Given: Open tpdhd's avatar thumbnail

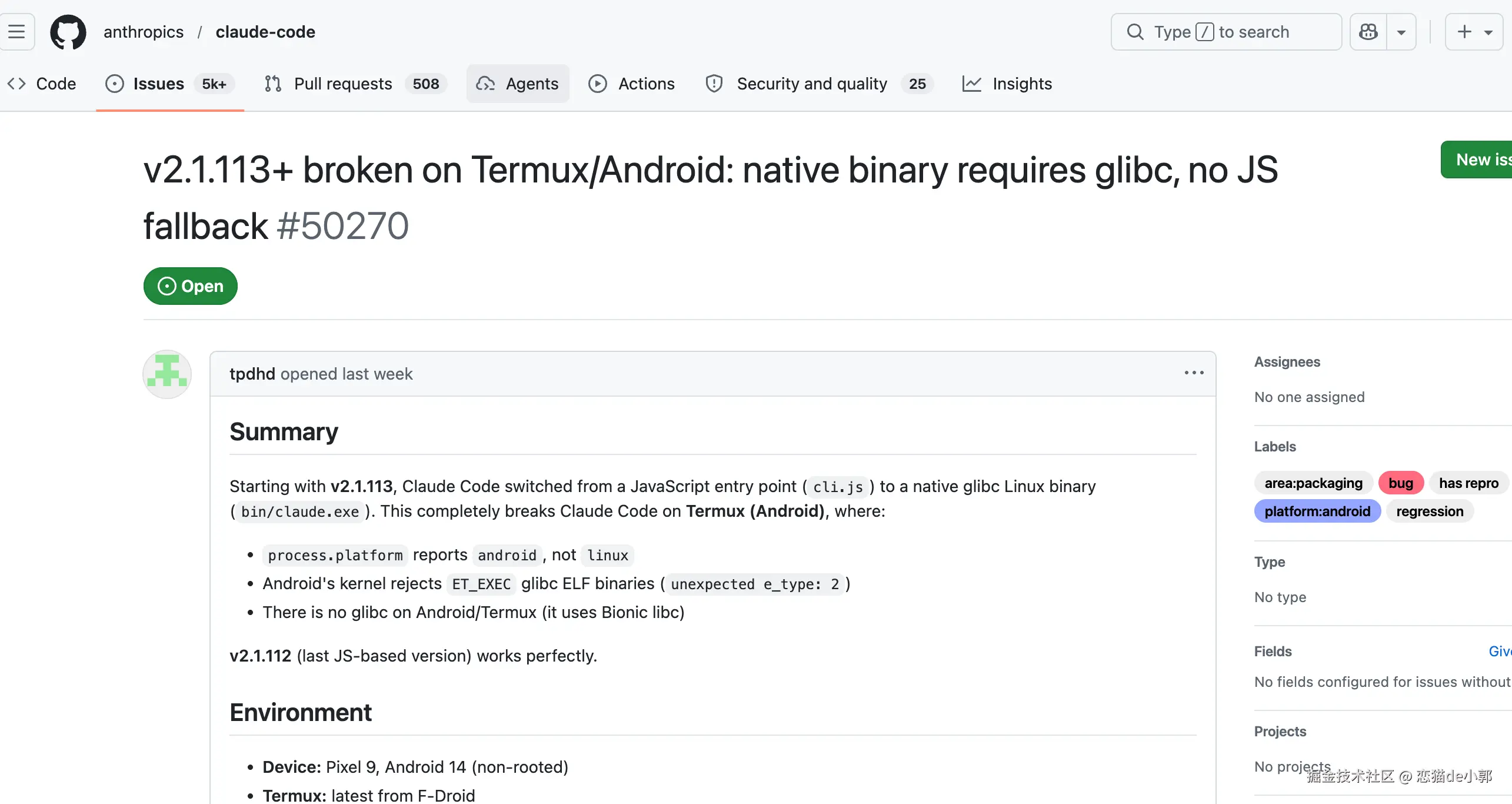Looking at the screenshot, I should click(x=167, y=374).
